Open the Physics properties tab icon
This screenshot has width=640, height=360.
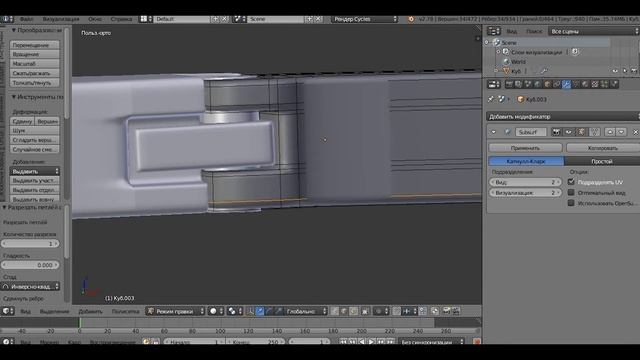click(x=614, y=84)
